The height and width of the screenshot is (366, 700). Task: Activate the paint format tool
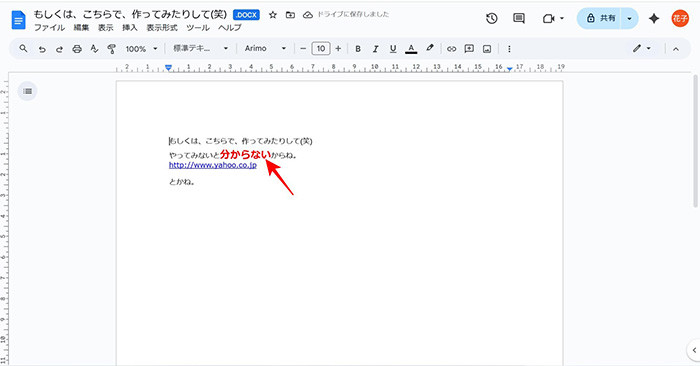click(x=112, y=49)
